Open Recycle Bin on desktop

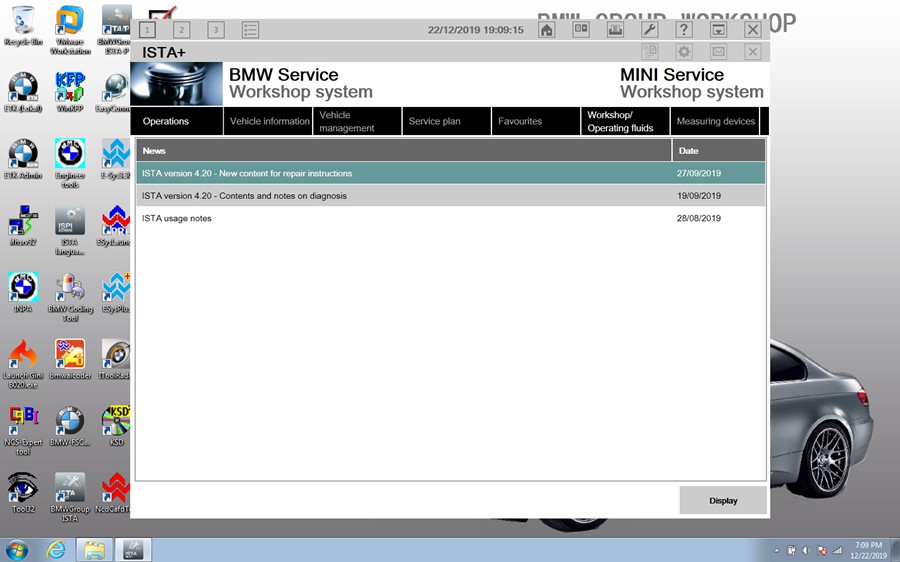[x=23, y=27]
